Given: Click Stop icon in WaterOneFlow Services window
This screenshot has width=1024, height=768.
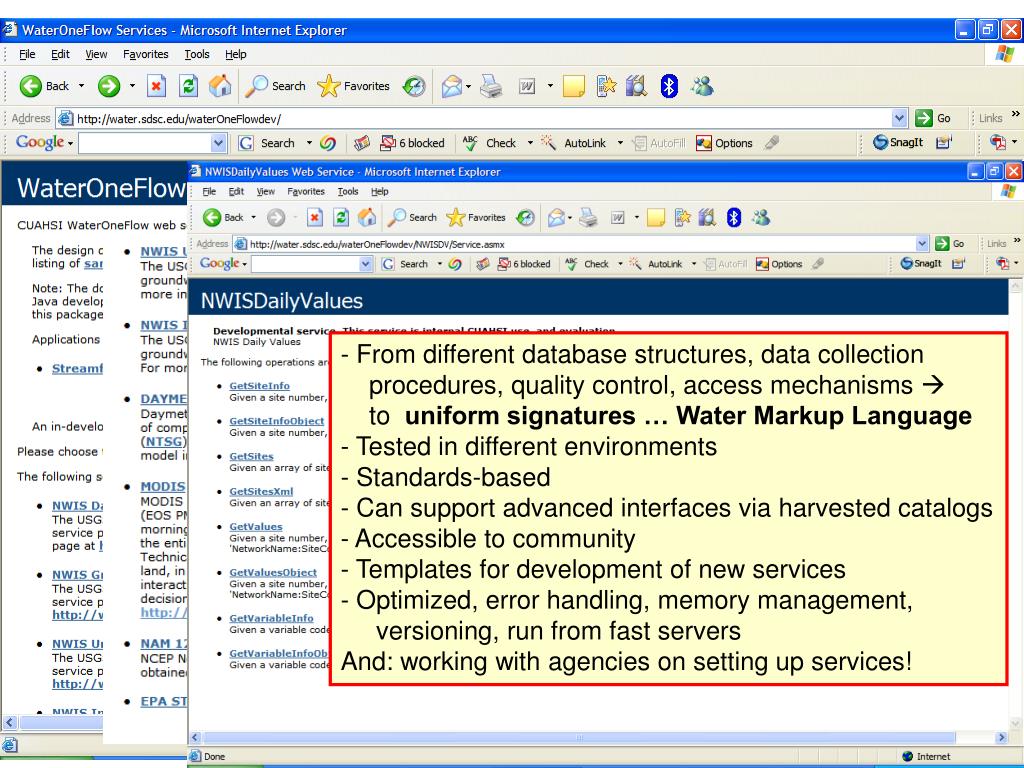Looking at the screenshot, I should coord(156,86).
